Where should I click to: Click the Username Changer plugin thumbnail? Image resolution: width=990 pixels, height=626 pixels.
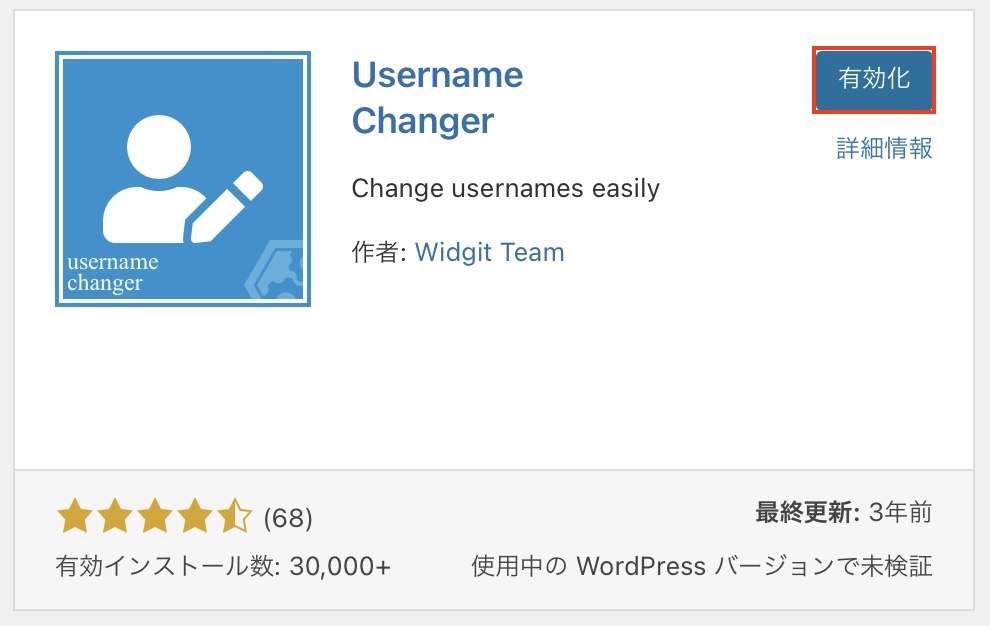click(x=182, y=179)
